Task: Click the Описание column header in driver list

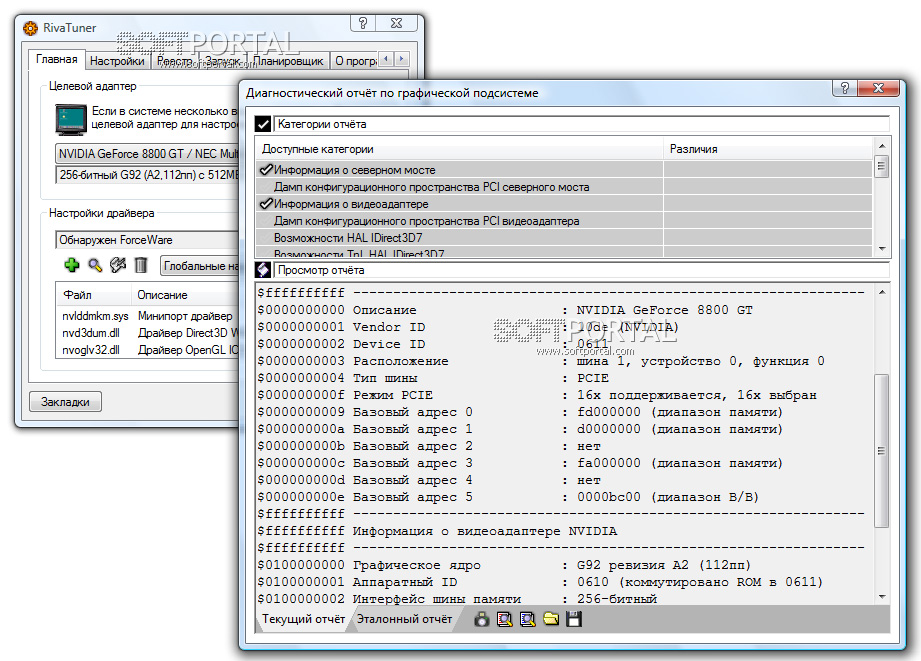Action: 186,295
